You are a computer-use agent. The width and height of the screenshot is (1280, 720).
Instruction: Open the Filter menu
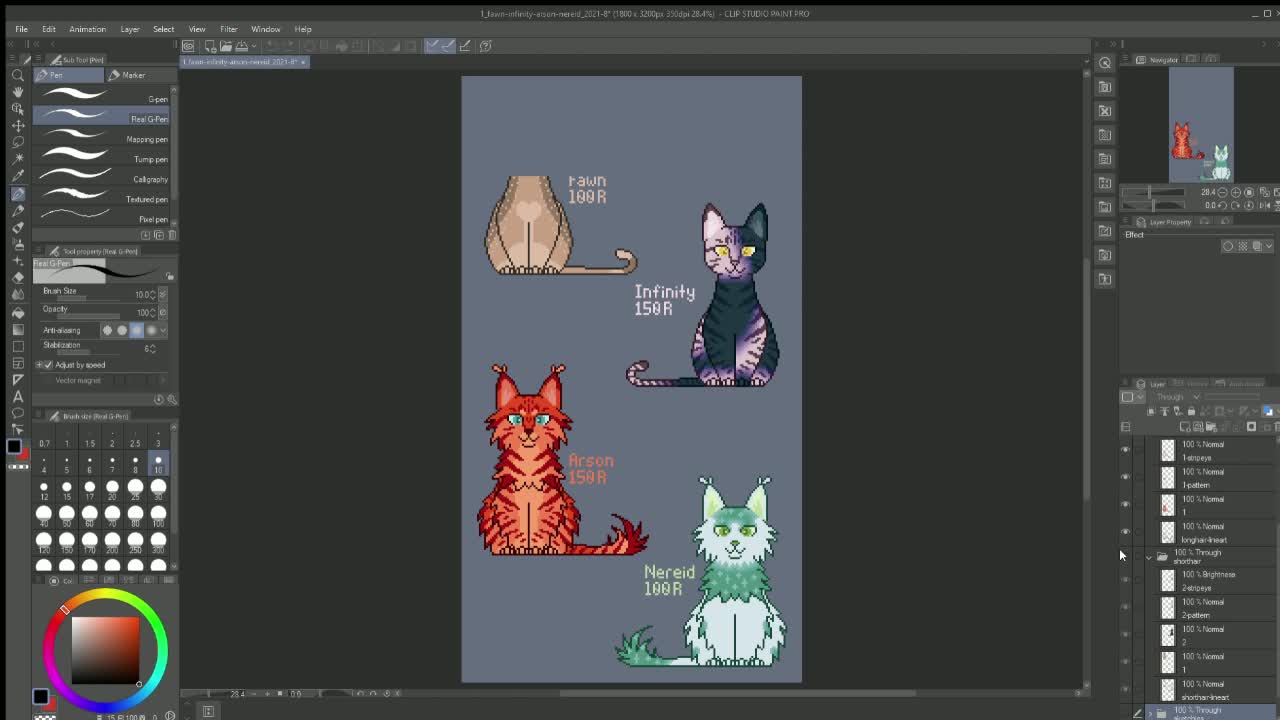(x=229, y=29)
